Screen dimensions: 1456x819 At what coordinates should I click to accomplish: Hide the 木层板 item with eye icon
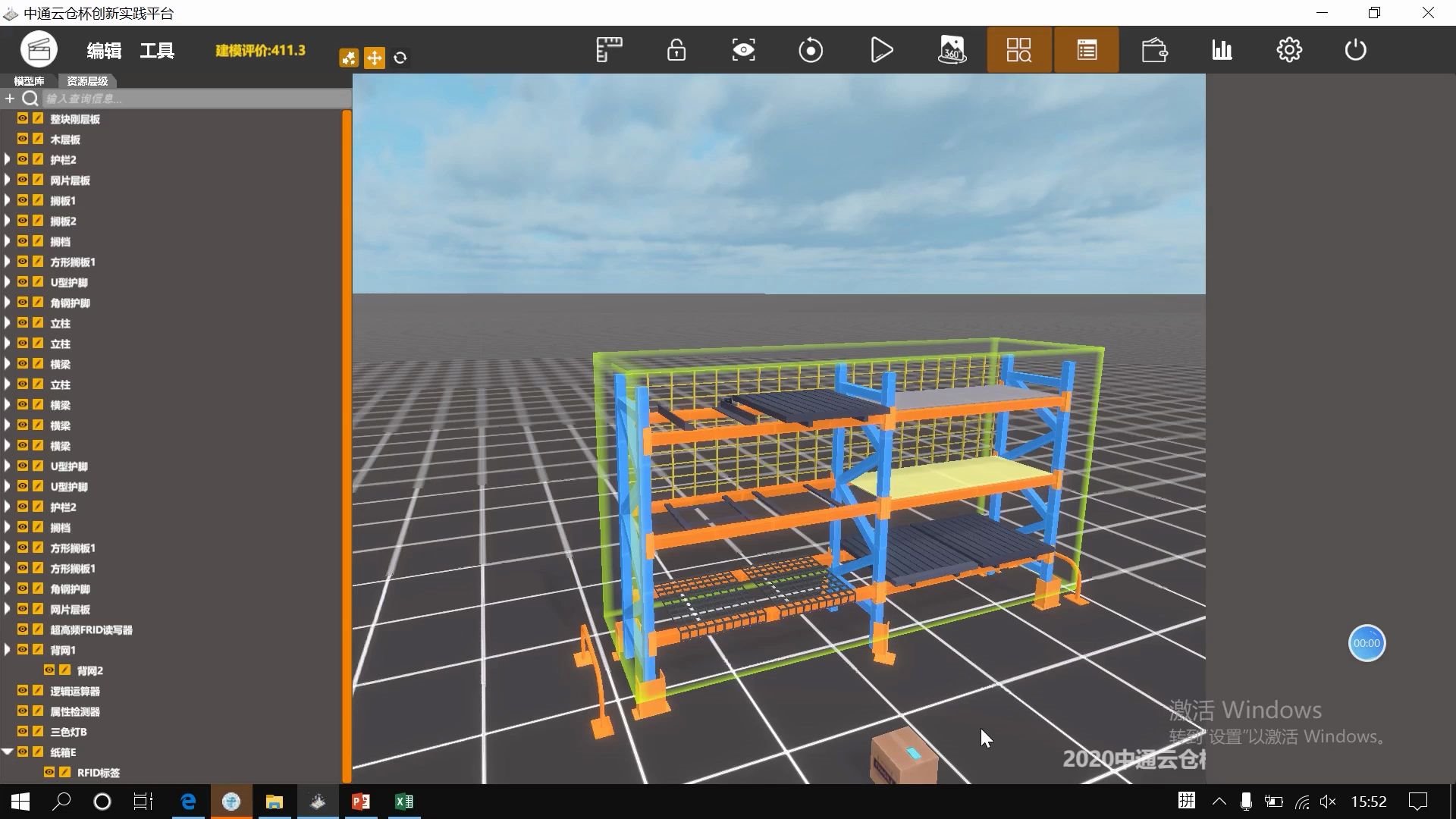pyautogui.click(x=23, y=139)
